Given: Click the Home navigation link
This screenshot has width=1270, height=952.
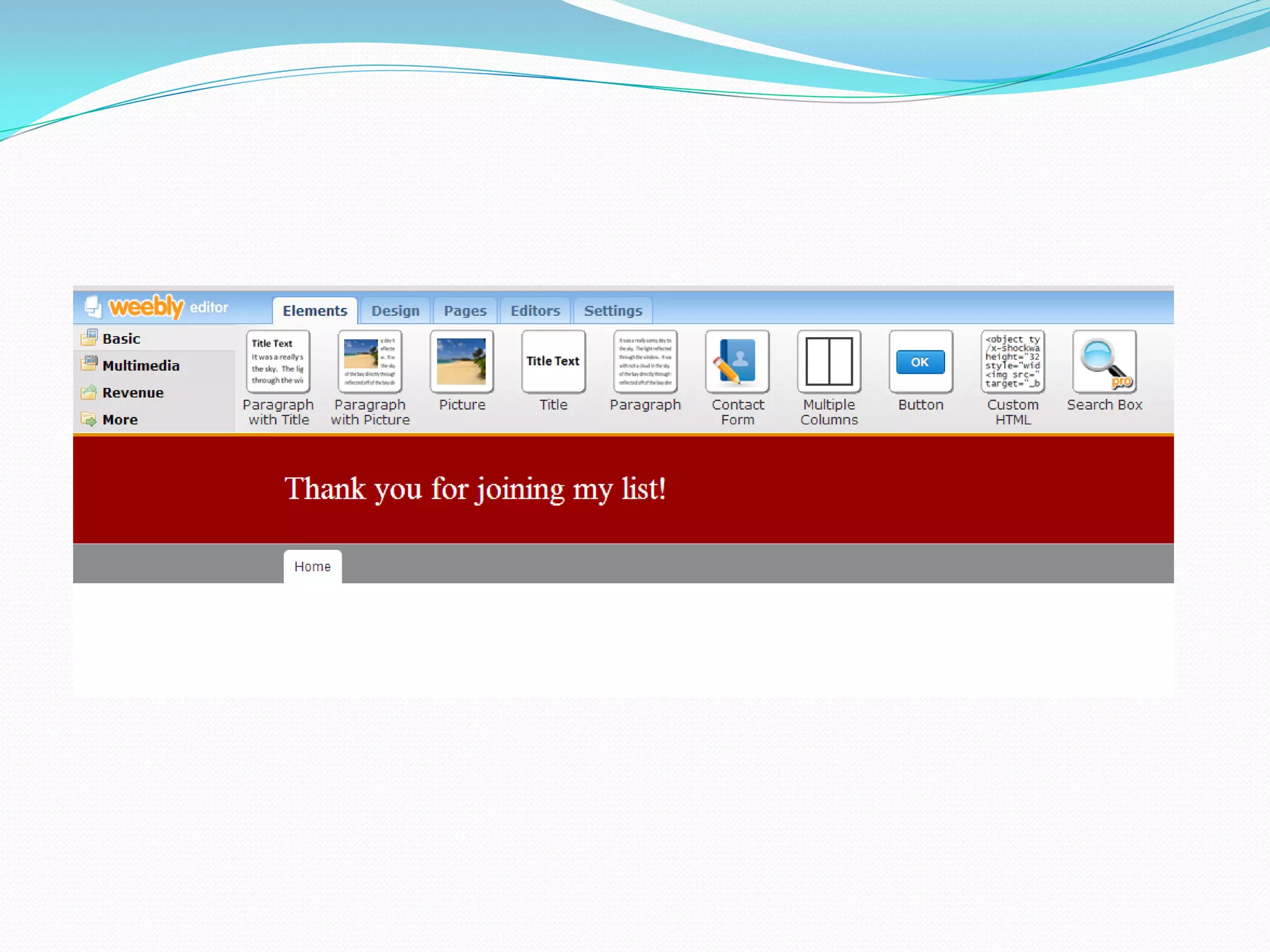Looking at the screenshot, I should [x=313, y=566].
